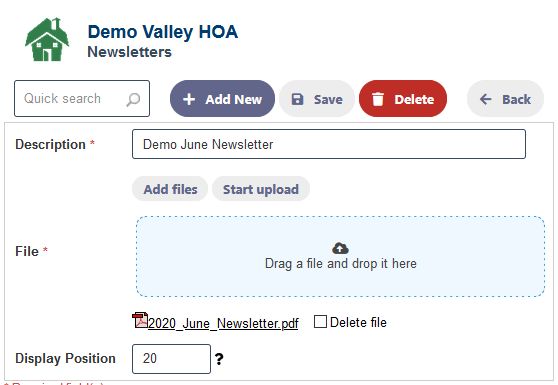Viewport: 558px width, 385px height.
Task: Click the Add files button
Action: 170,189
